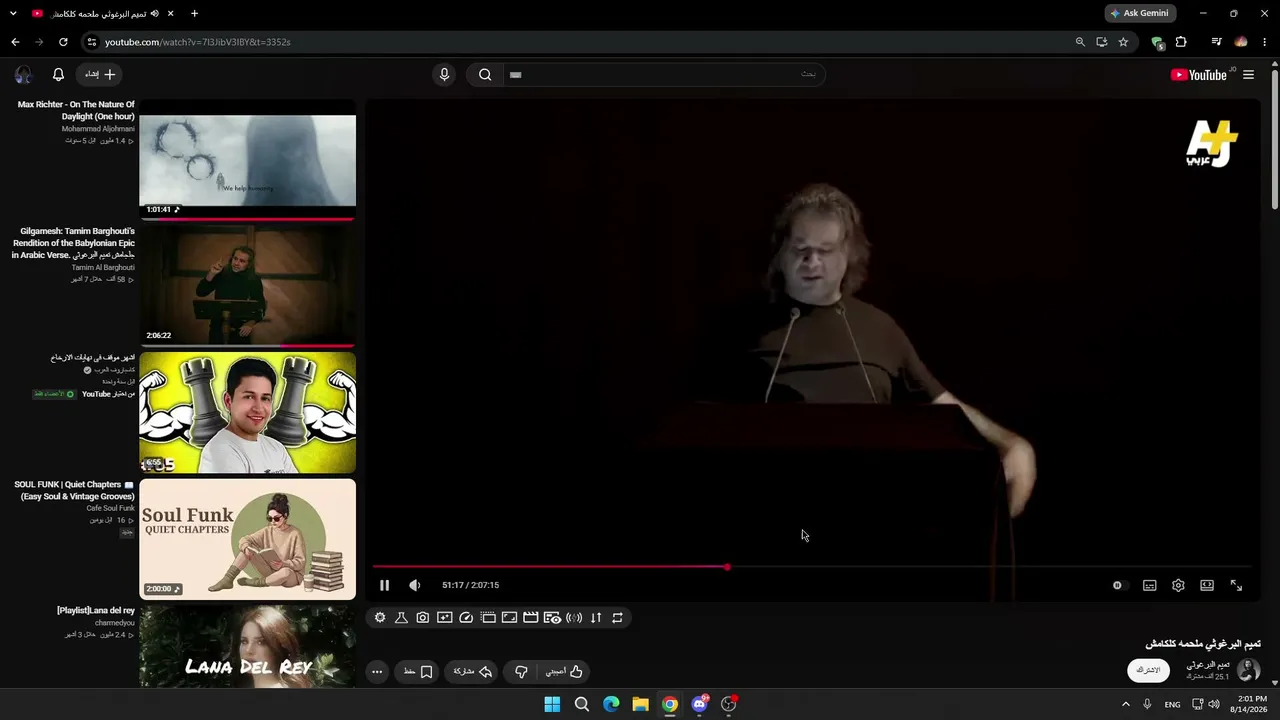
Task: Toggle subtitles/closed captions in player
Action: point(1150,585)
